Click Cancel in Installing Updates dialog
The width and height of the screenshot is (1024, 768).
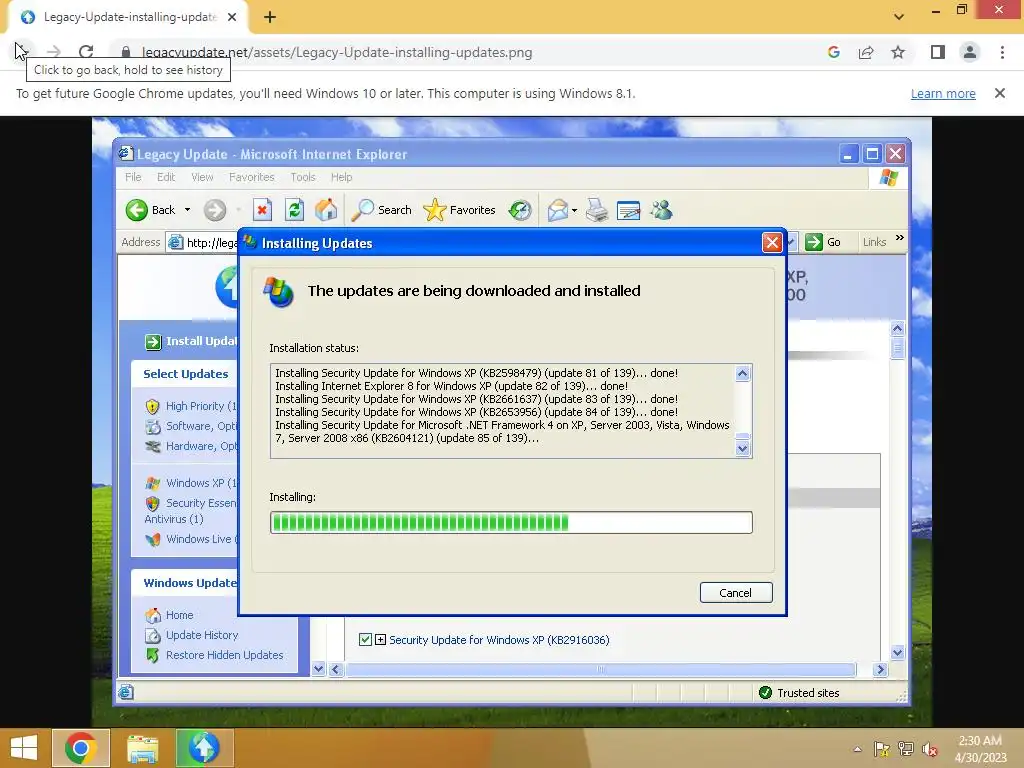pos(736,592)
